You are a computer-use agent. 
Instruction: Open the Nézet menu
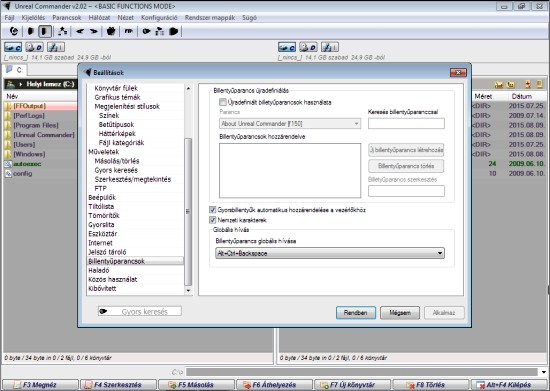pos(126,18)
